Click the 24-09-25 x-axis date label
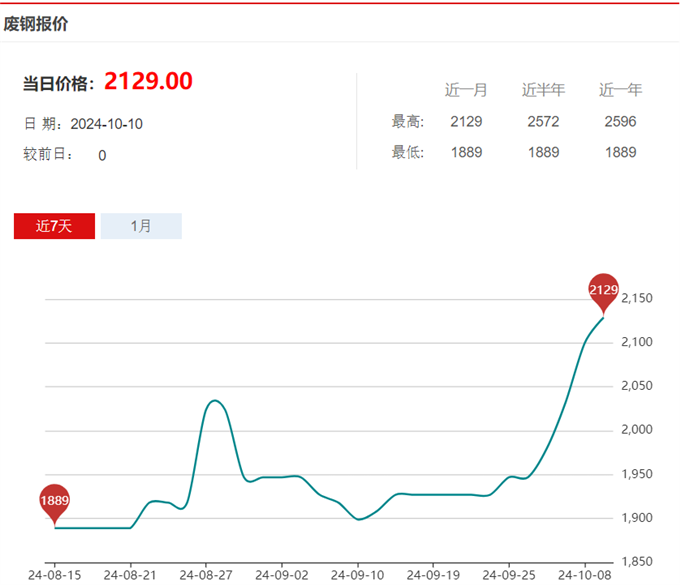Image resolution: width=680 pixels, height=585 pixels. click(509, 575)
